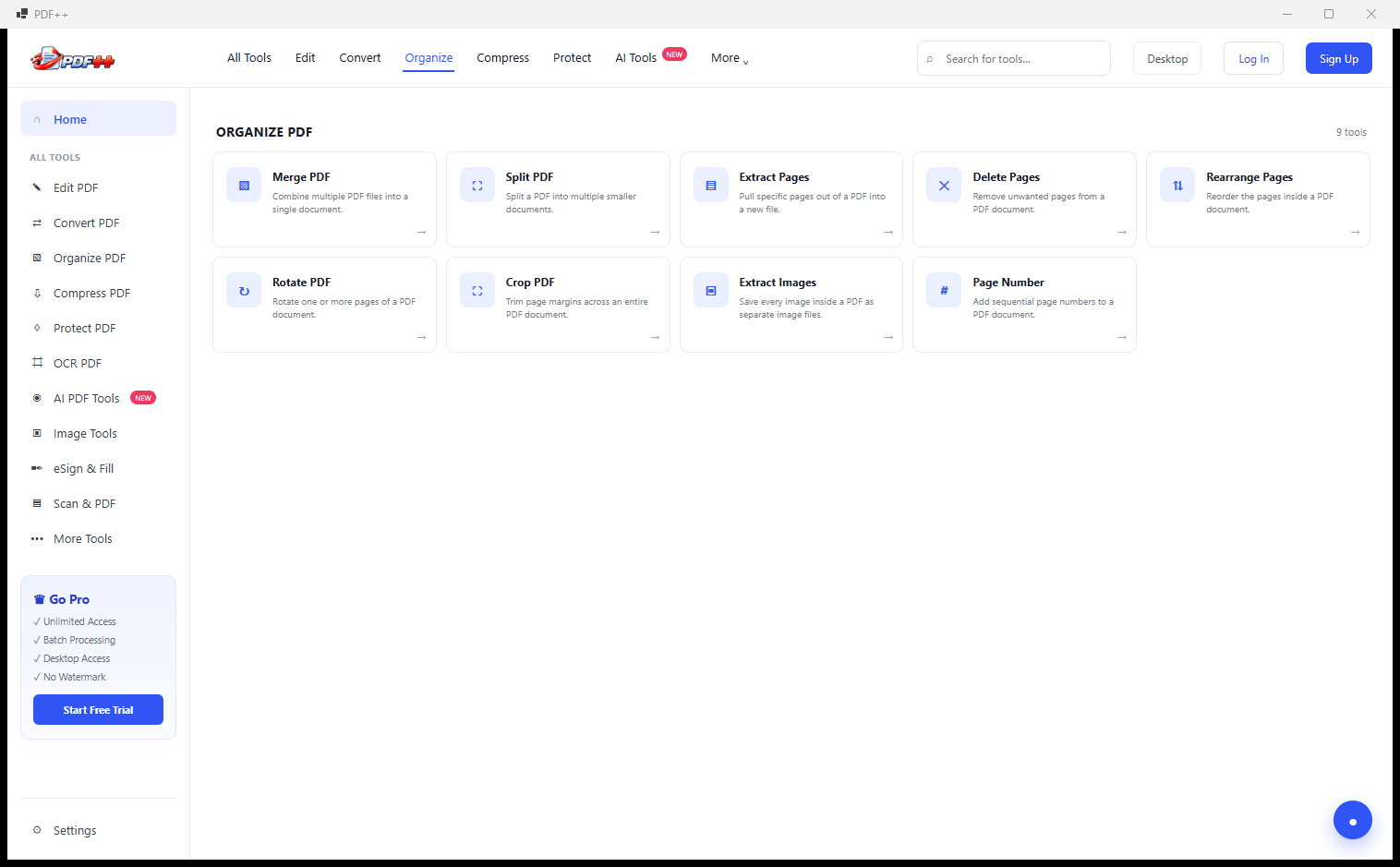Open Image Tools in the sidebar
This screenshot has height=867, width=1400.
98,433
